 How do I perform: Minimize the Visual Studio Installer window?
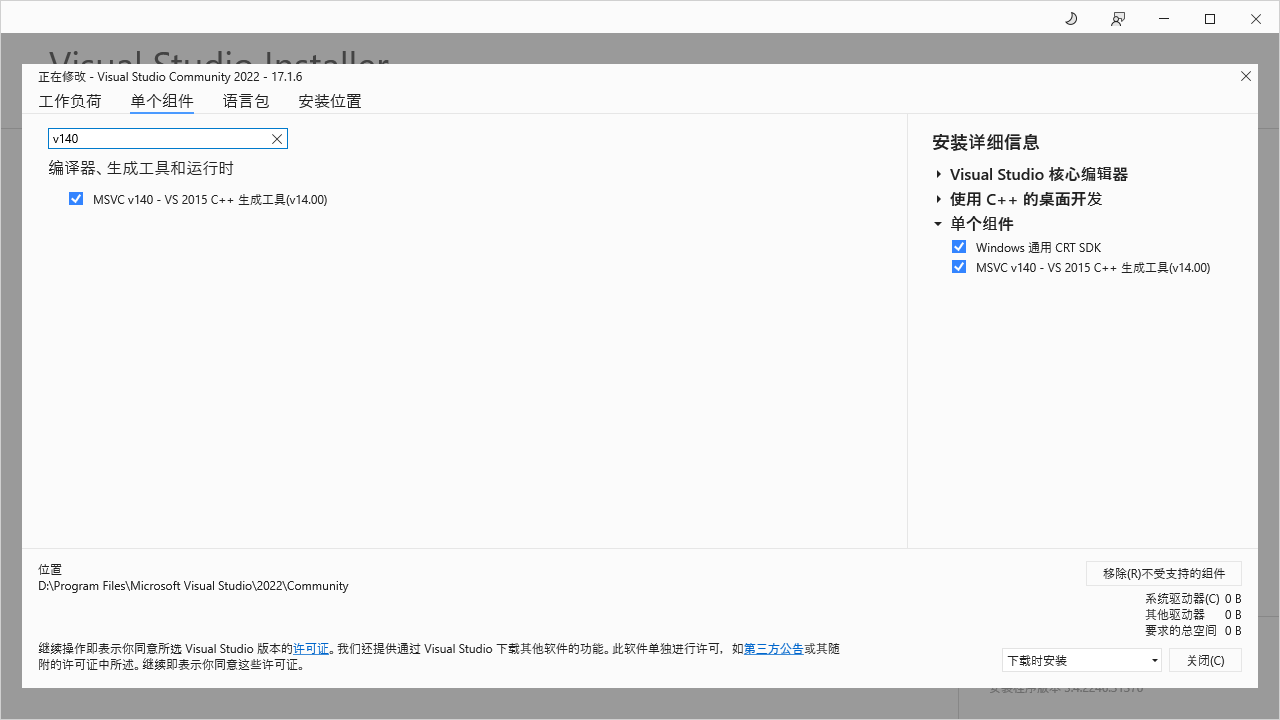coord(1164,19)
